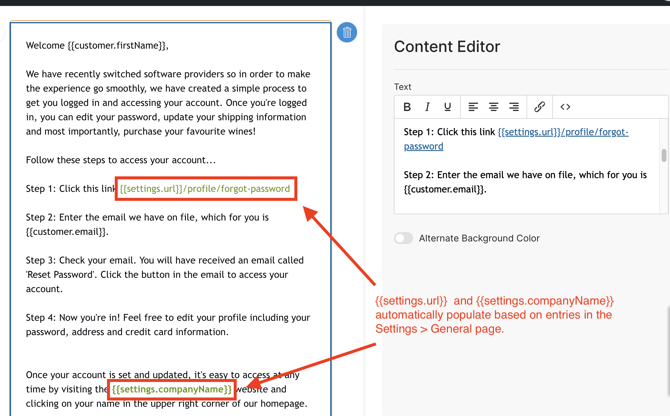The height and width of the screenshot is (416, 670).
Task: Click the trash icon to delete block
Action: [347, 32]
